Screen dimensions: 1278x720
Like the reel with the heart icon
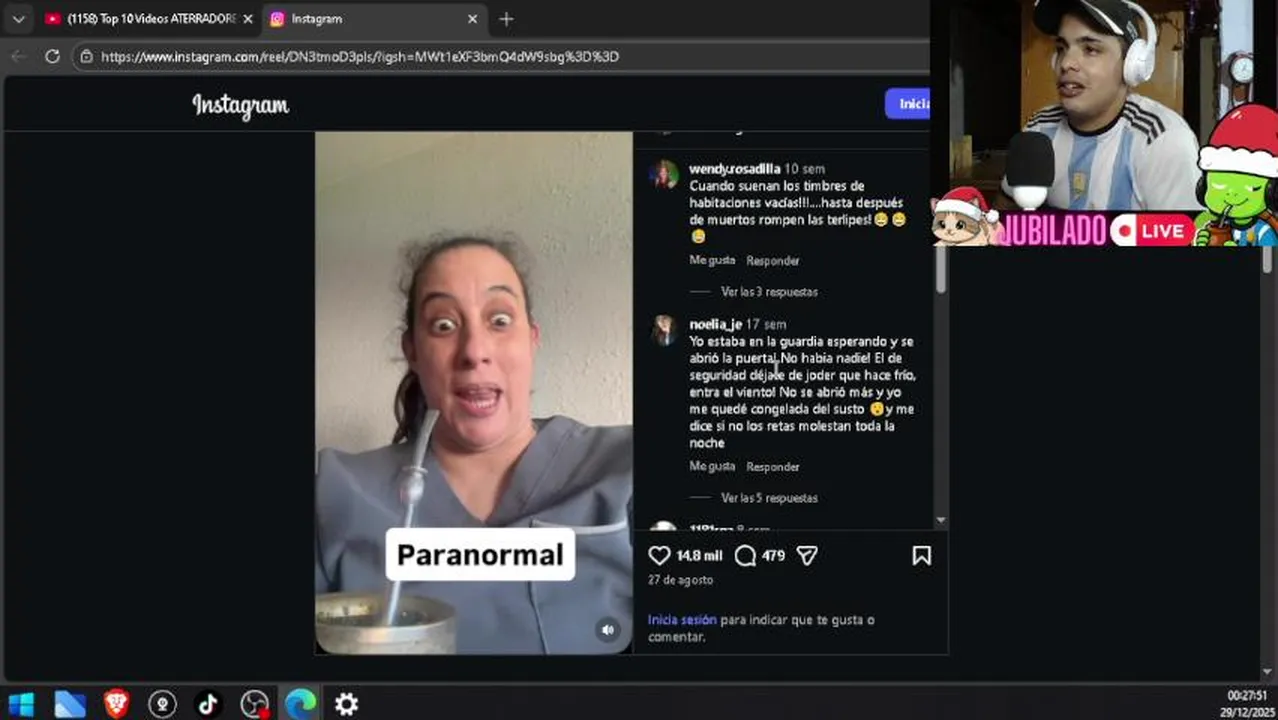coord(659,555)
